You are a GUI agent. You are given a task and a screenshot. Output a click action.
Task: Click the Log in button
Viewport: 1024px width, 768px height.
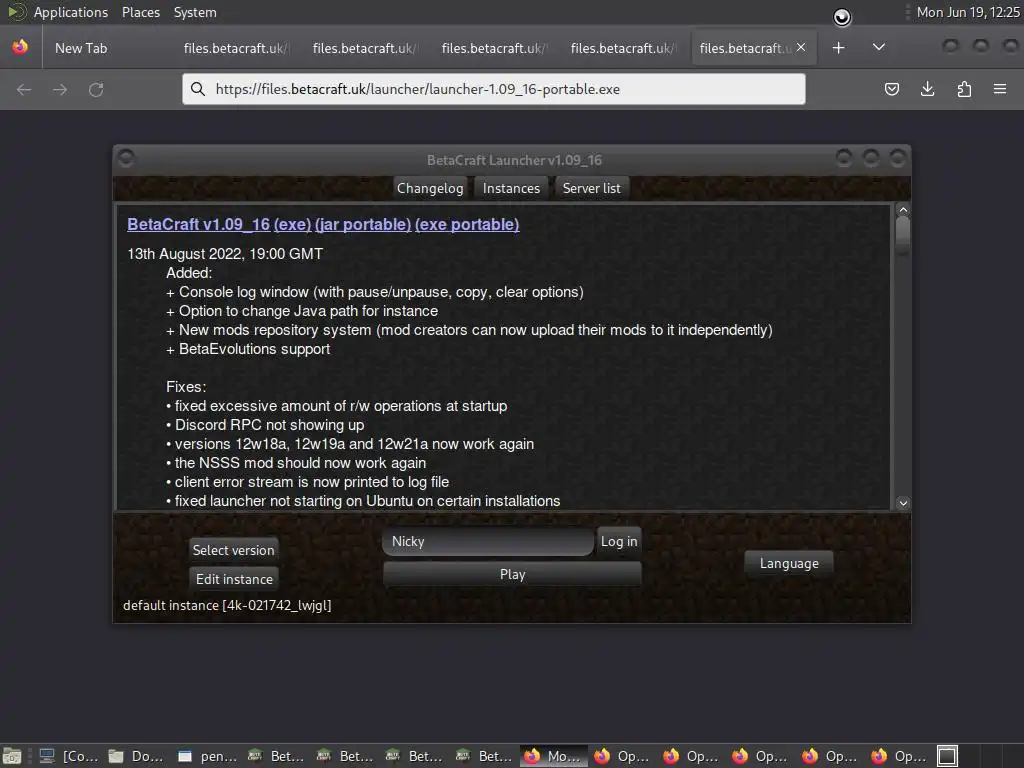point(619,541)
